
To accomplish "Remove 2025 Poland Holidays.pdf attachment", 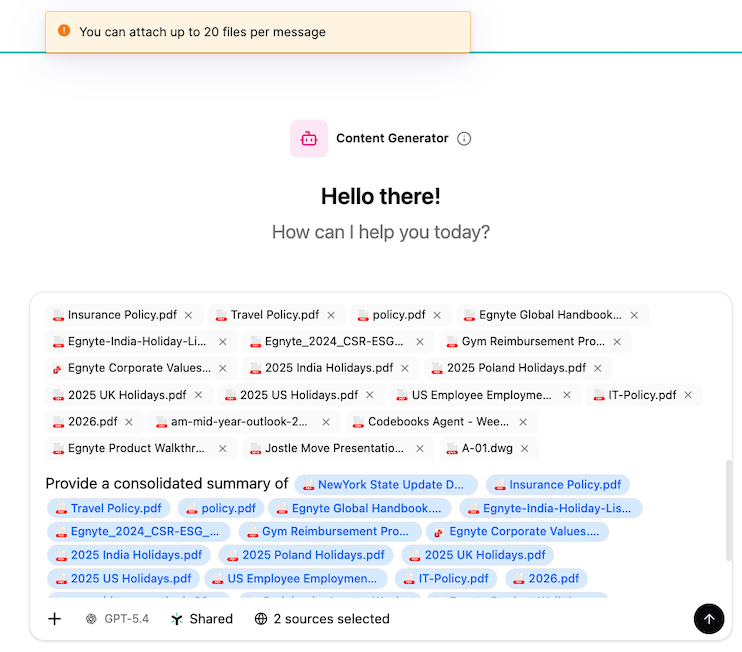I will tap(598, 368).
